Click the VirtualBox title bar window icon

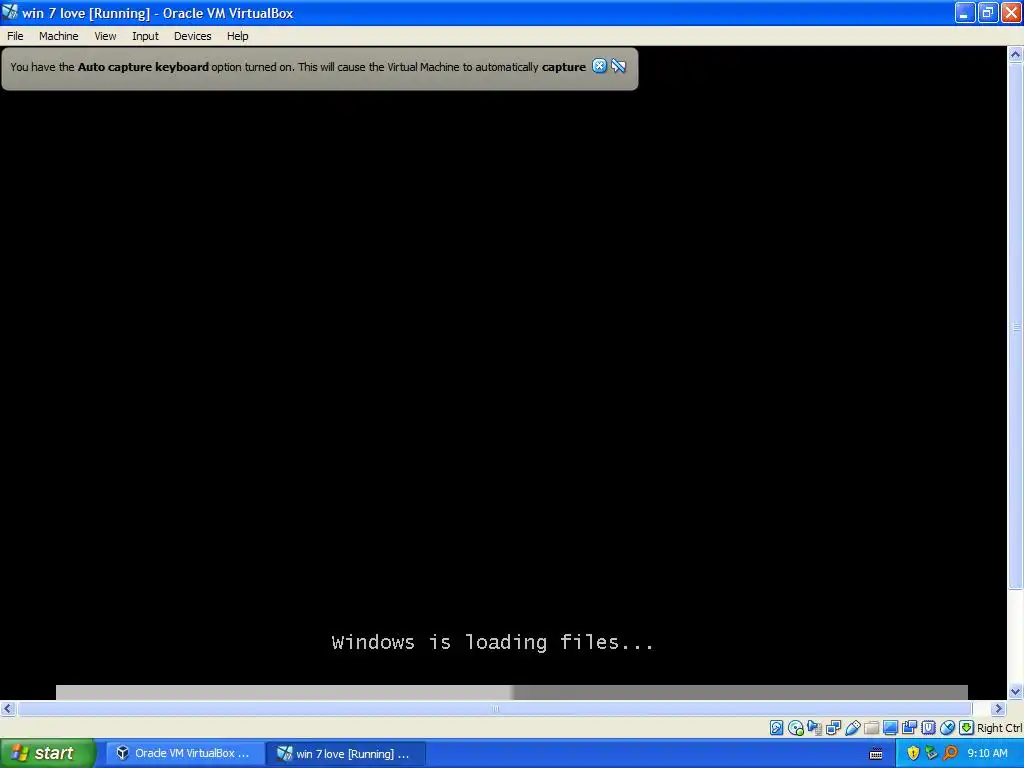pos(10,12)
